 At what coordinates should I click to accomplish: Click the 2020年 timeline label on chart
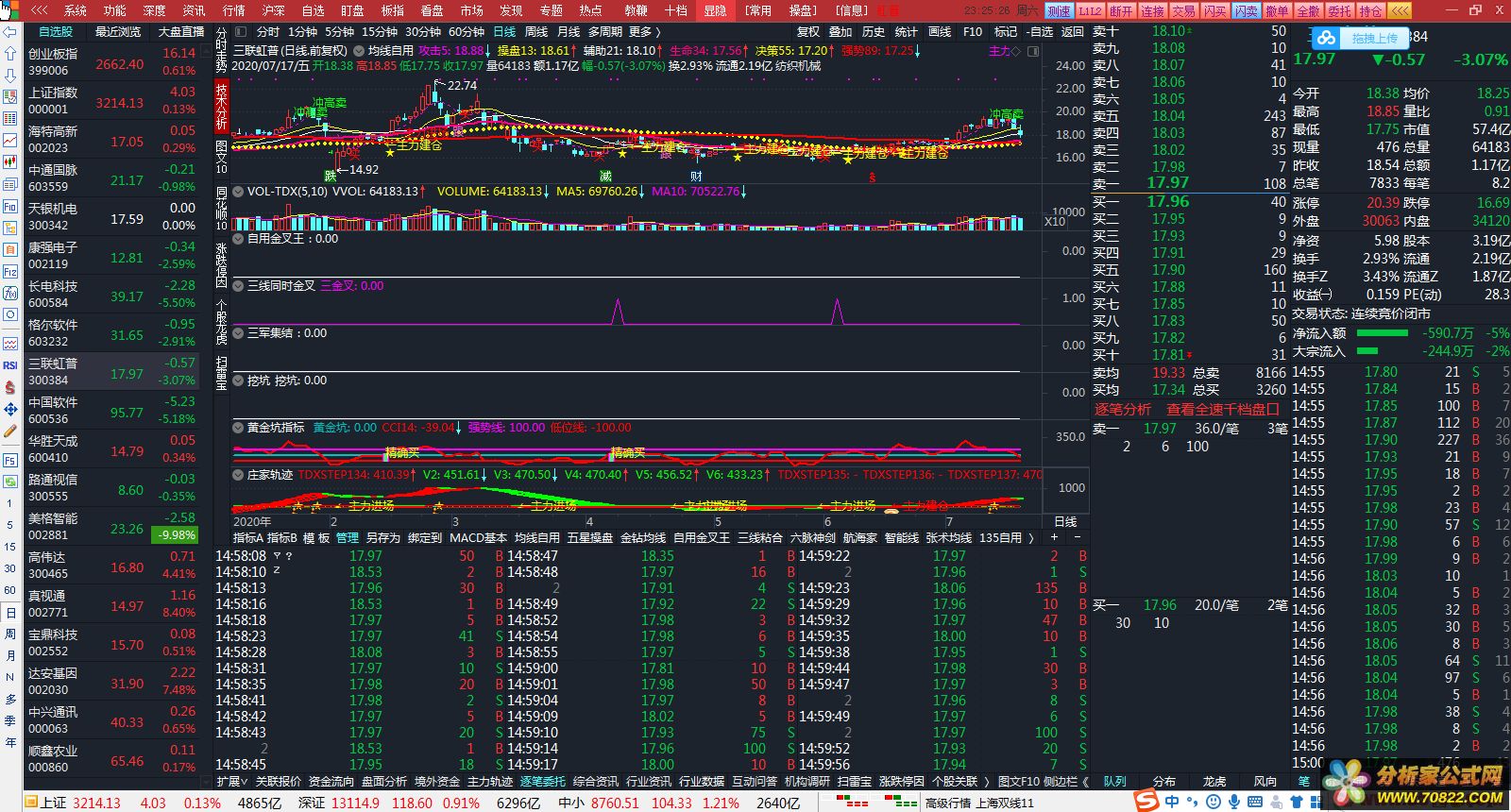(x=252, y=521)
